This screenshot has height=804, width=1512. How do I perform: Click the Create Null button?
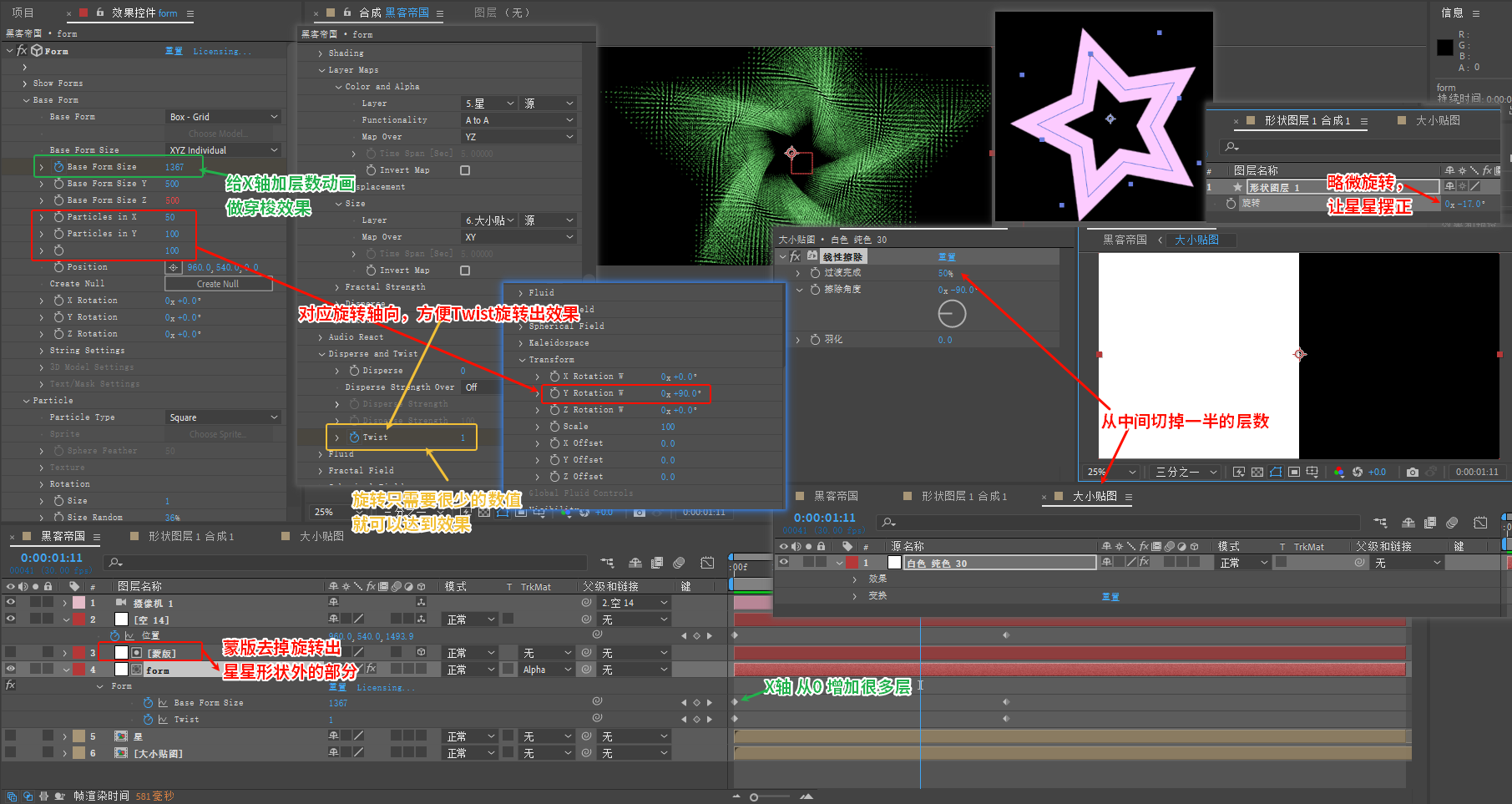click(218, 284)
